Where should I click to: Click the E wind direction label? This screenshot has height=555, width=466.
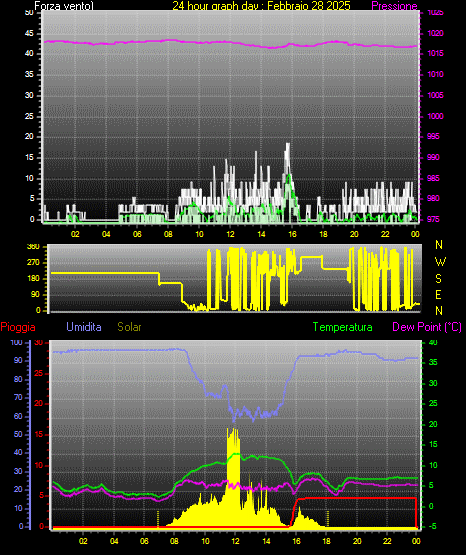[x=438, y=294]
